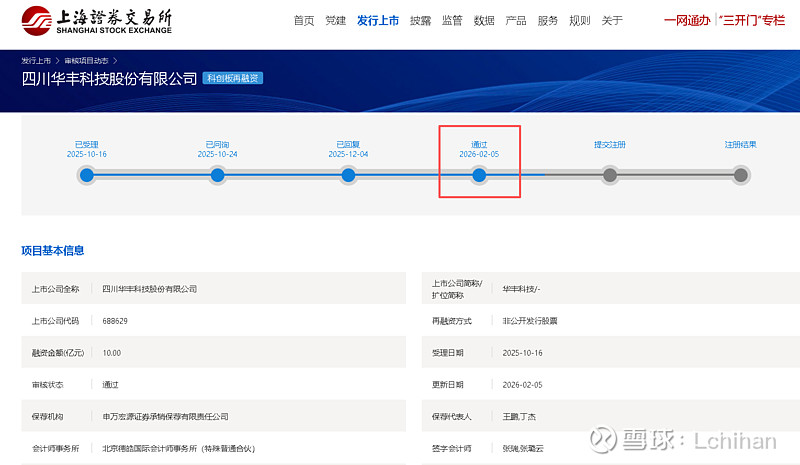Click the 通过 2026-02-05 timeline dot
The image size is (800, 465).
pyautogui.click(x=479, y=175)
